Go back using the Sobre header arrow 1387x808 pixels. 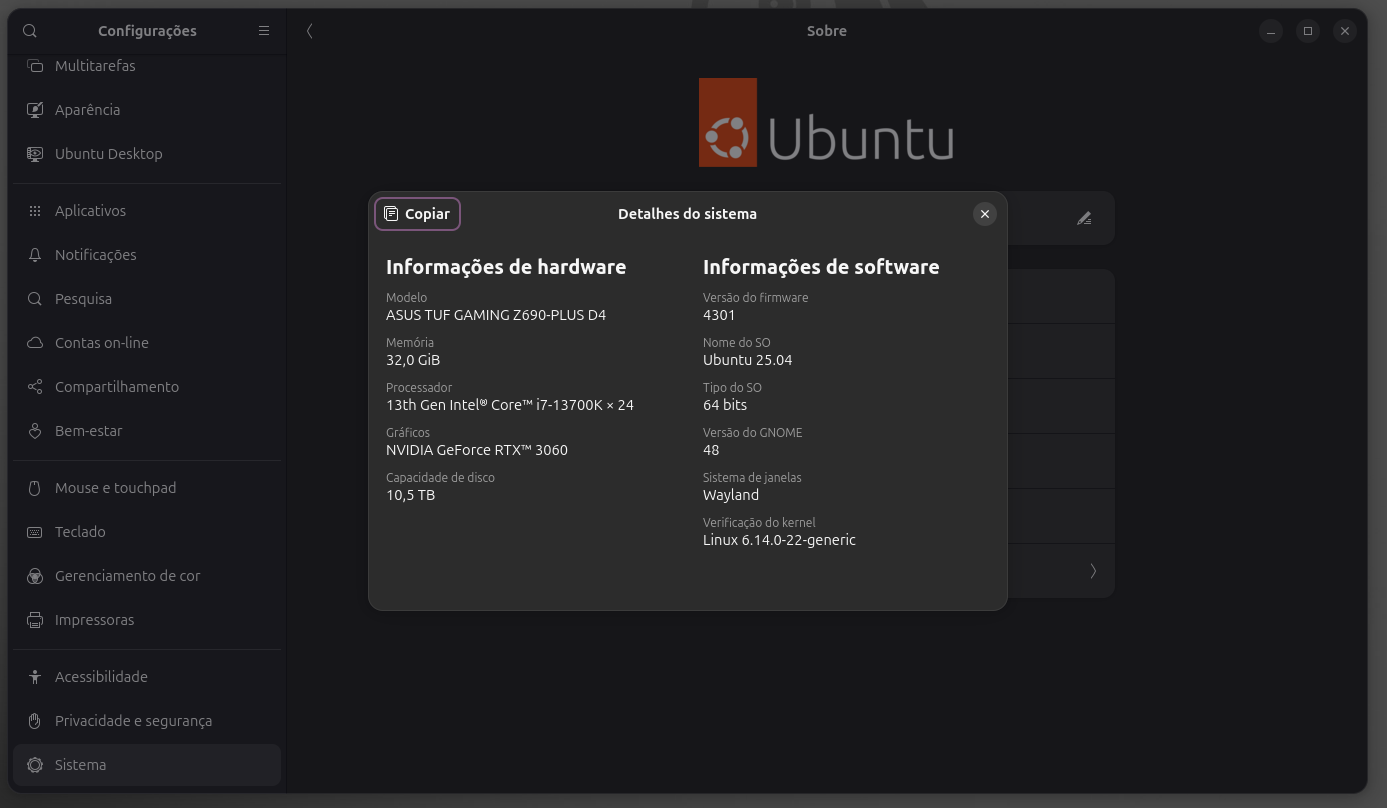tap(309, 31)
